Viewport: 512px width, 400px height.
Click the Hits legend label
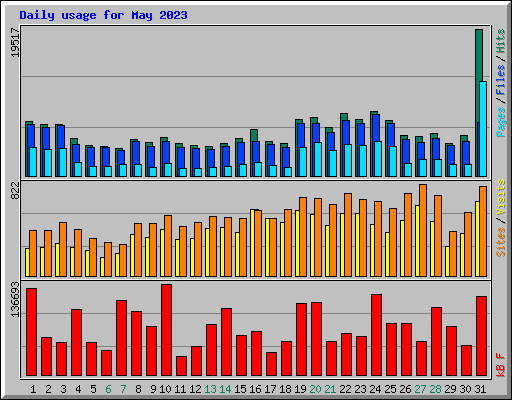click(501, 41)
